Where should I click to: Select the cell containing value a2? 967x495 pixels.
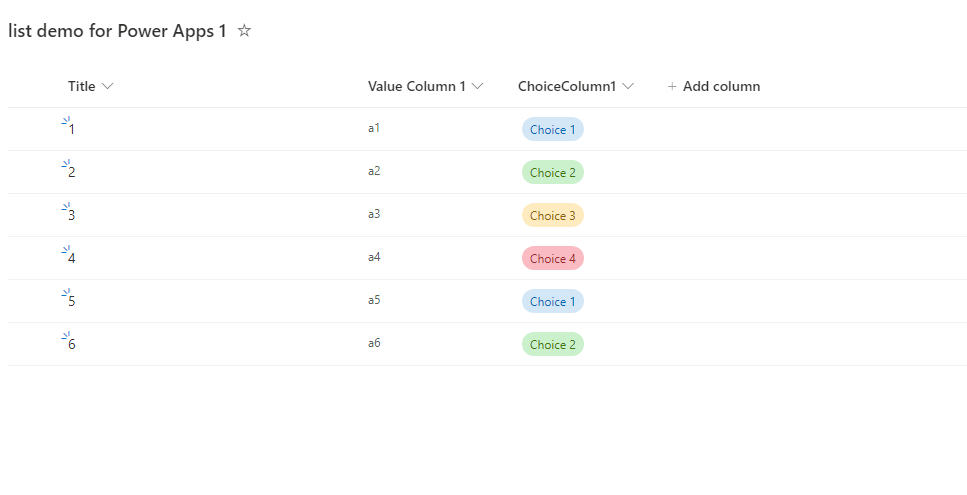[374, 171]
